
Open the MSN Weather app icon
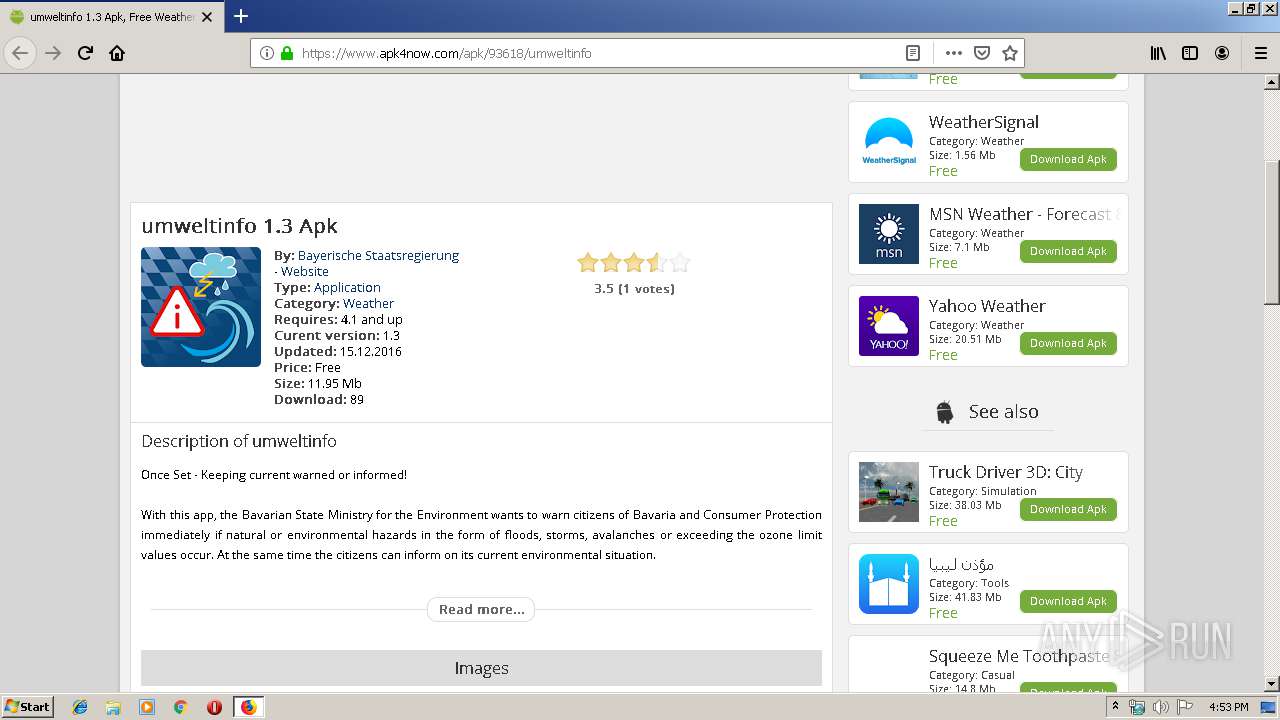(x=889, y=234)
